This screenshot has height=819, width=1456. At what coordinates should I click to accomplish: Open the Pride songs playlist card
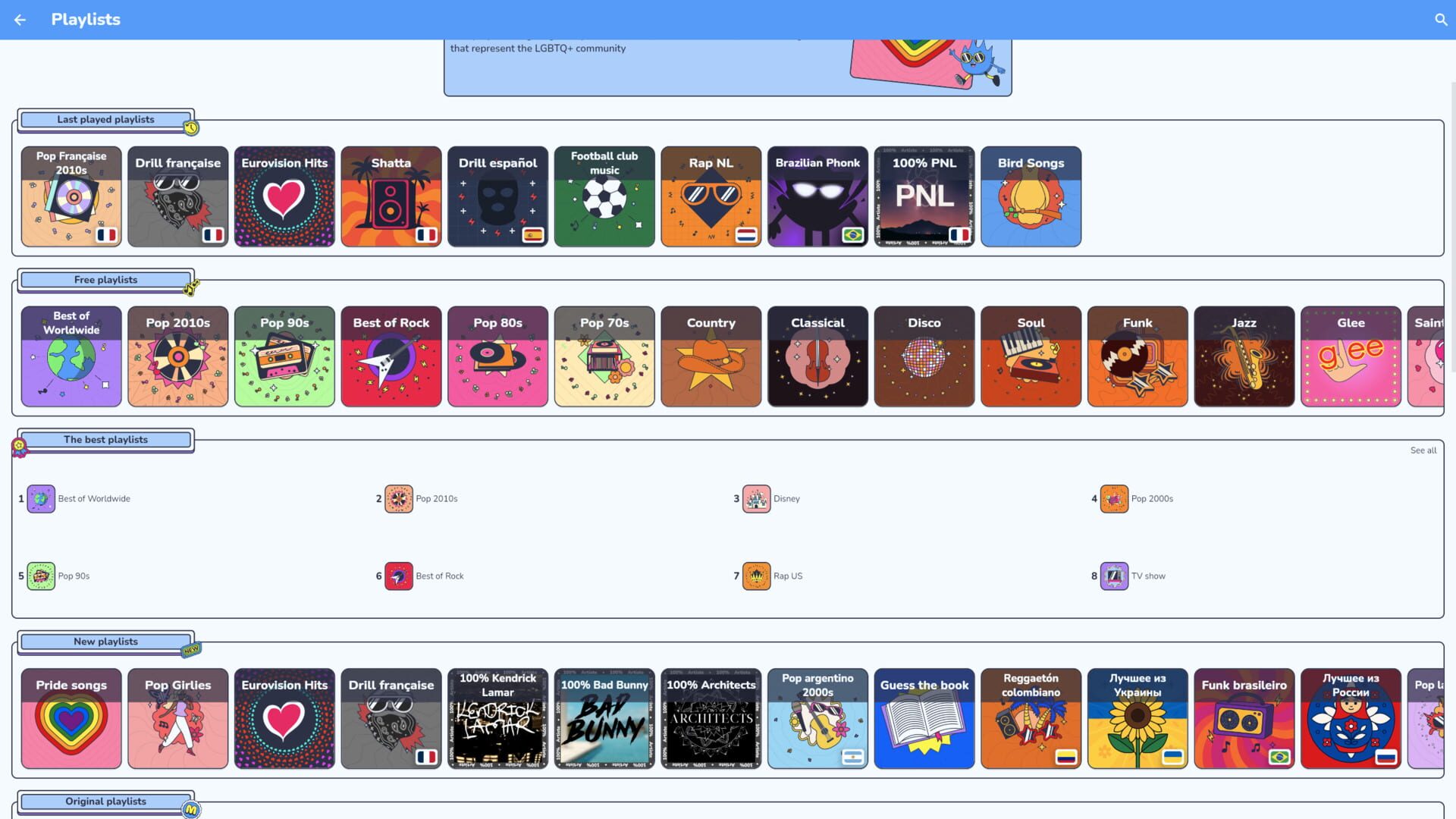[71, 718]
